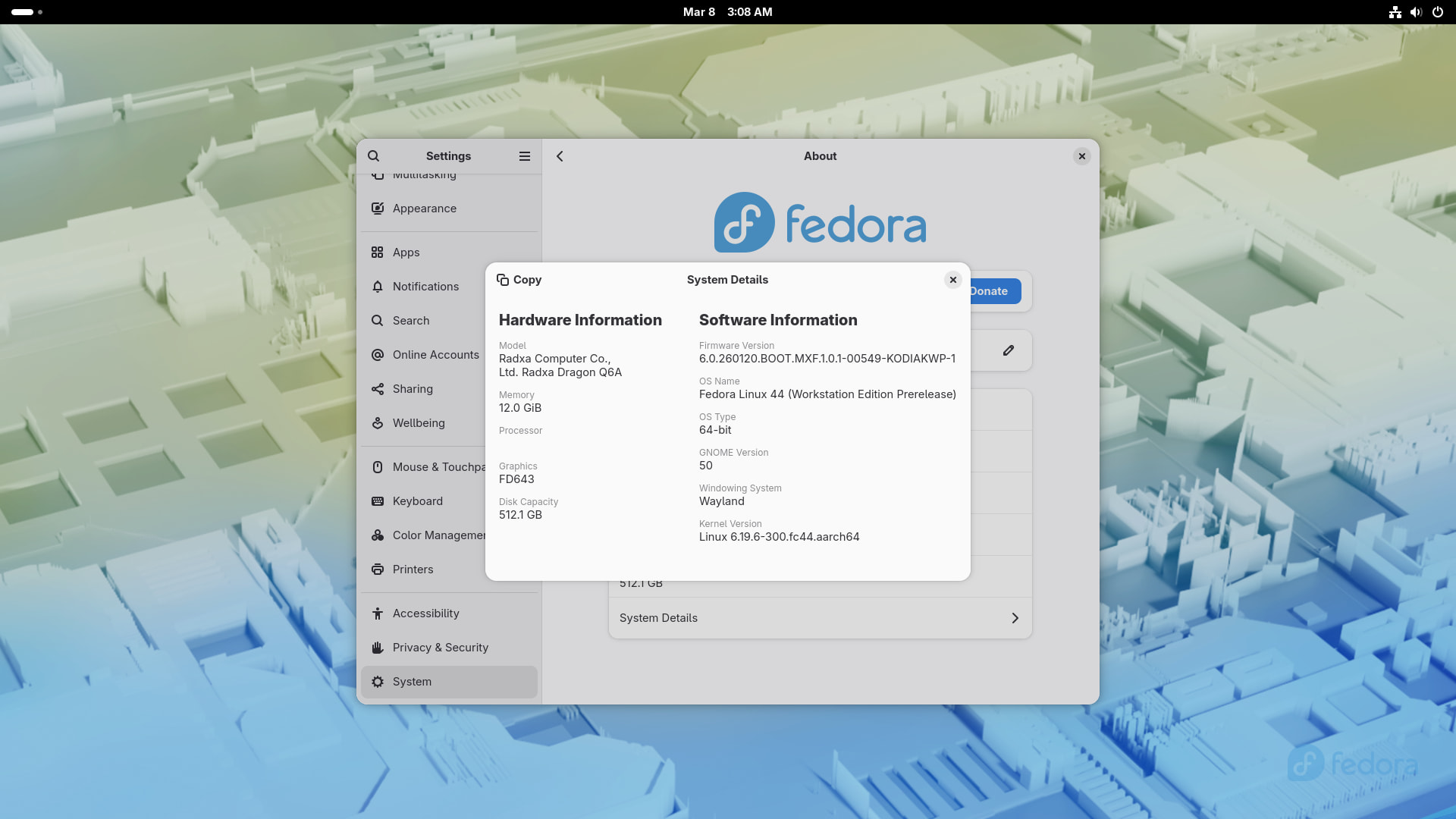
Task: Click the Appearance icon in sidebar
Action: [378, 209]
